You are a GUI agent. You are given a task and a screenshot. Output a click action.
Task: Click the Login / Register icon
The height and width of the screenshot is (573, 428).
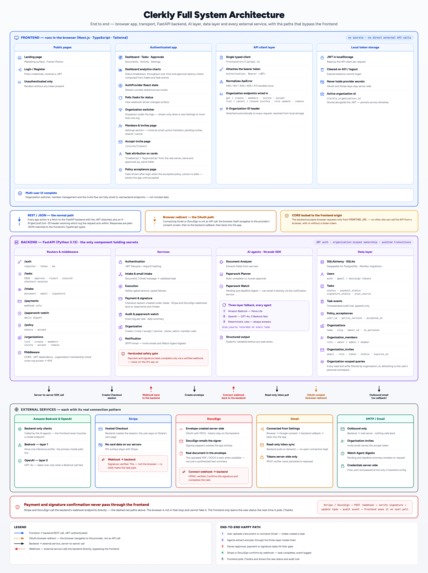coord(20,70)
